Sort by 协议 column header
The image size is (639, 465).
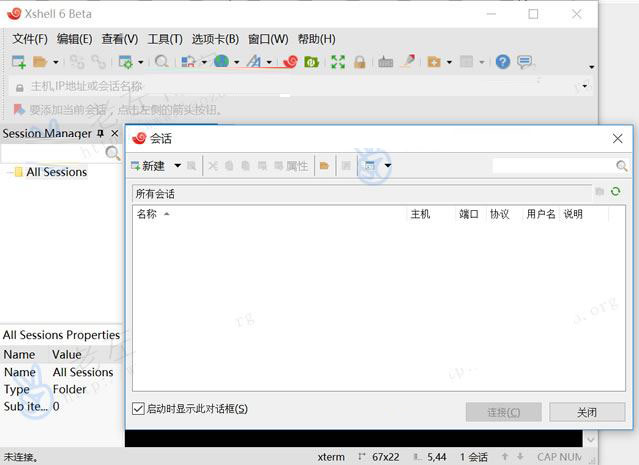pos(502,214)
